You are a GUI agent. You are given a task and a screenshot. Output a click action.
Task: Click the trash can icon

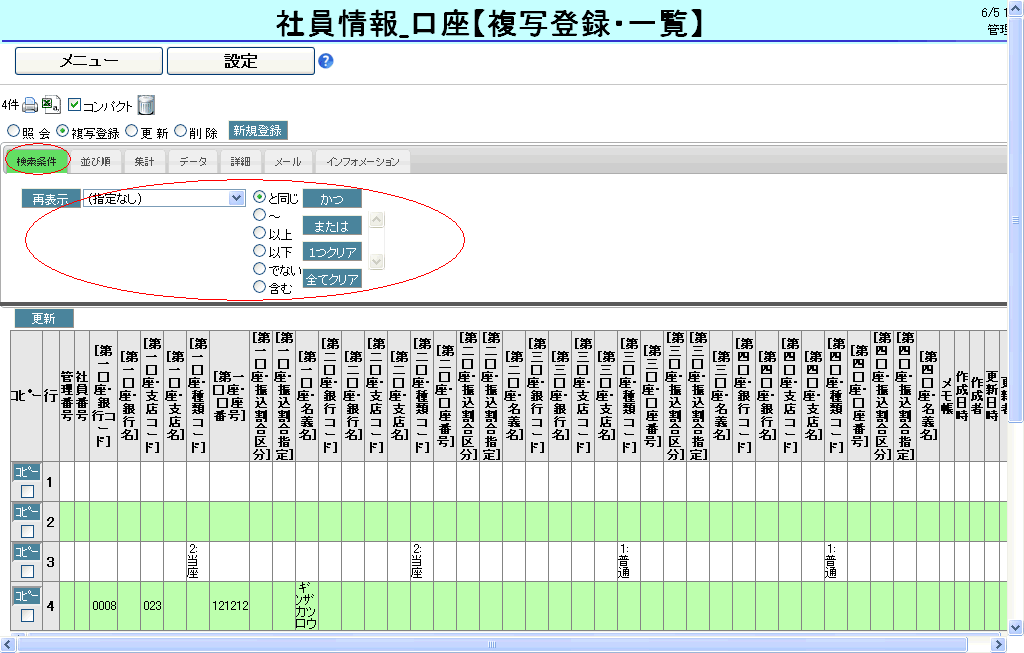pos(146,104)
